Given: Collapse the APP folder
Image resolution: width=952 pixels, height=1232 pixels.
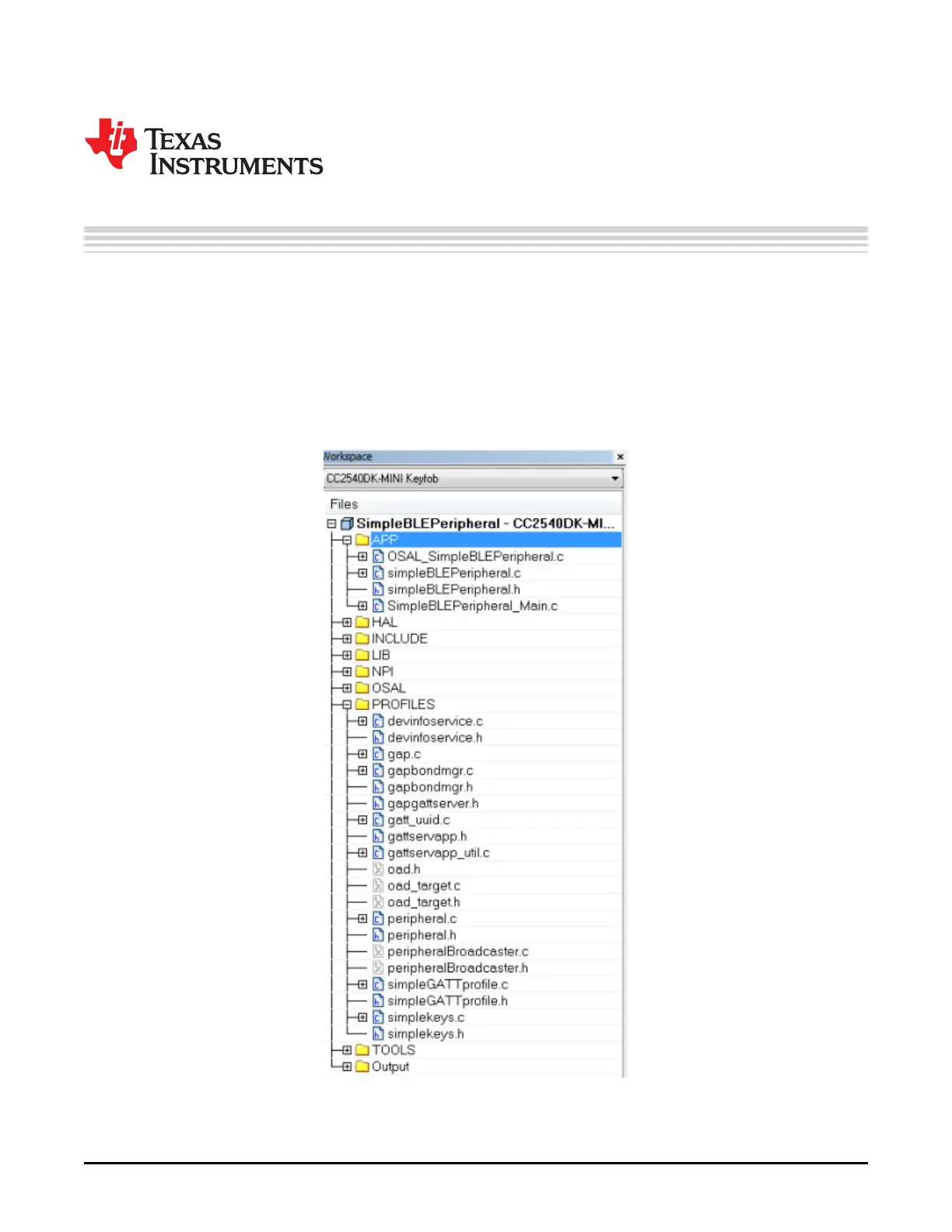Looking at the screenshot, I should (347, 540).
